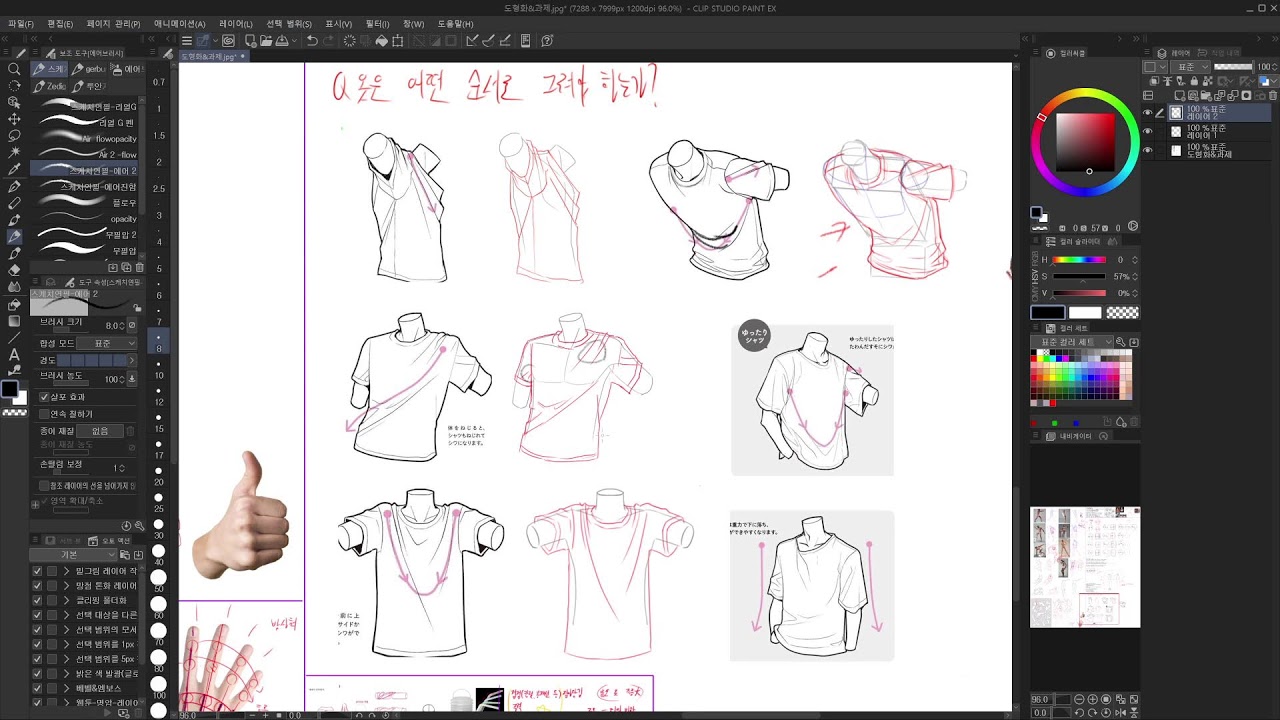This screenshot has width=1280, height=720.
Task: Click the color wheel saturation square
Action: point(1085,143)
